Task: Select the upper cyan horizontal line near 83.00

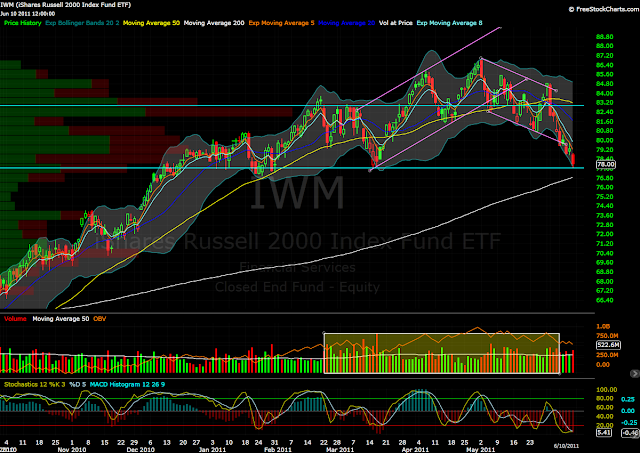Action: click(x=292, y=106)
